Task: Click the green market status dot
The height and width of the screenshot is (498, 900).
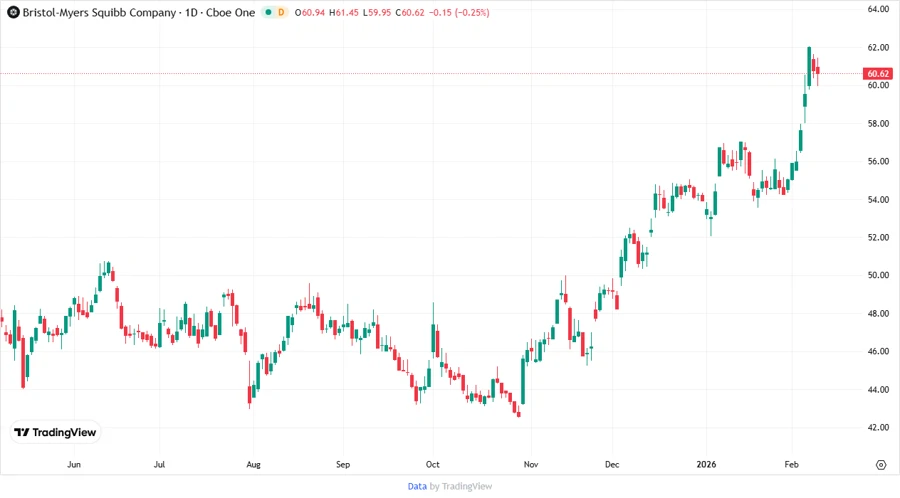Action: pos(268,12)
